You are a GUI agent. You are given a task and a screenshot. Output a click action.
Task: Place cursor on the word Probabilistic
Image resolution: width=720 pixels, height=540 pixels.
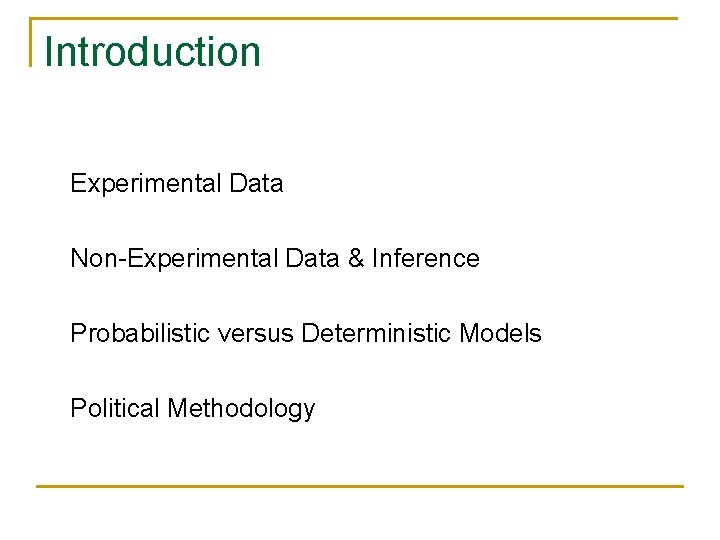pos(129,334)
